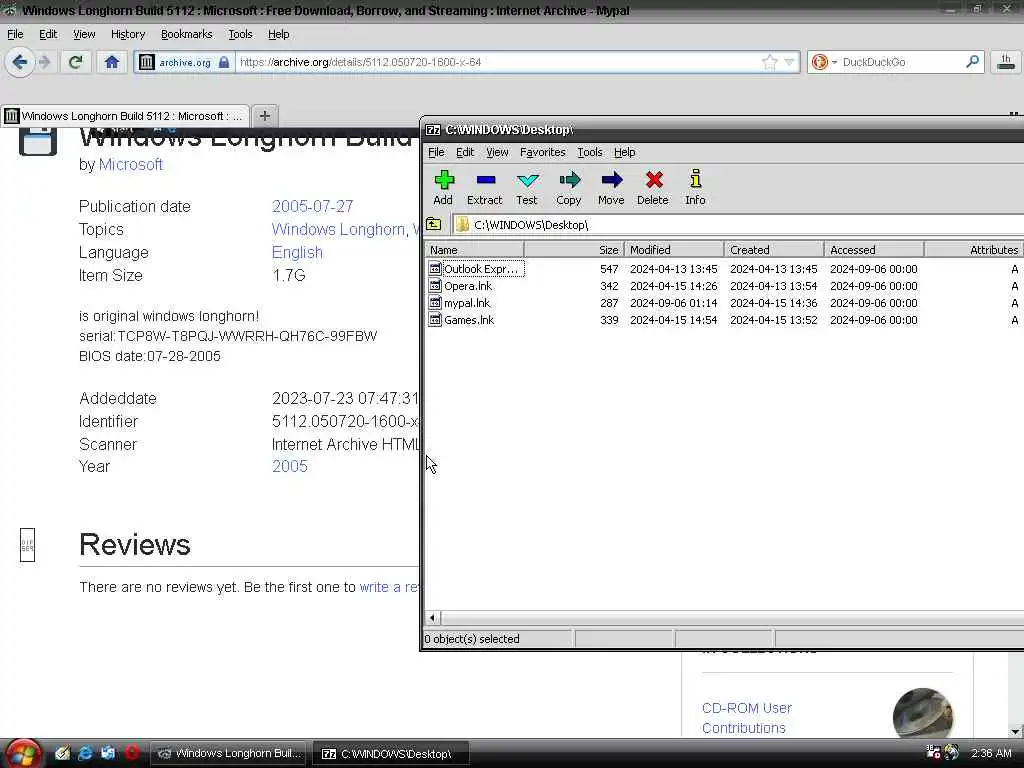The height and width of the screenshot is (768, 1024).
Task: Click the page scrollbar down arrow
Action: [1015, 731]
